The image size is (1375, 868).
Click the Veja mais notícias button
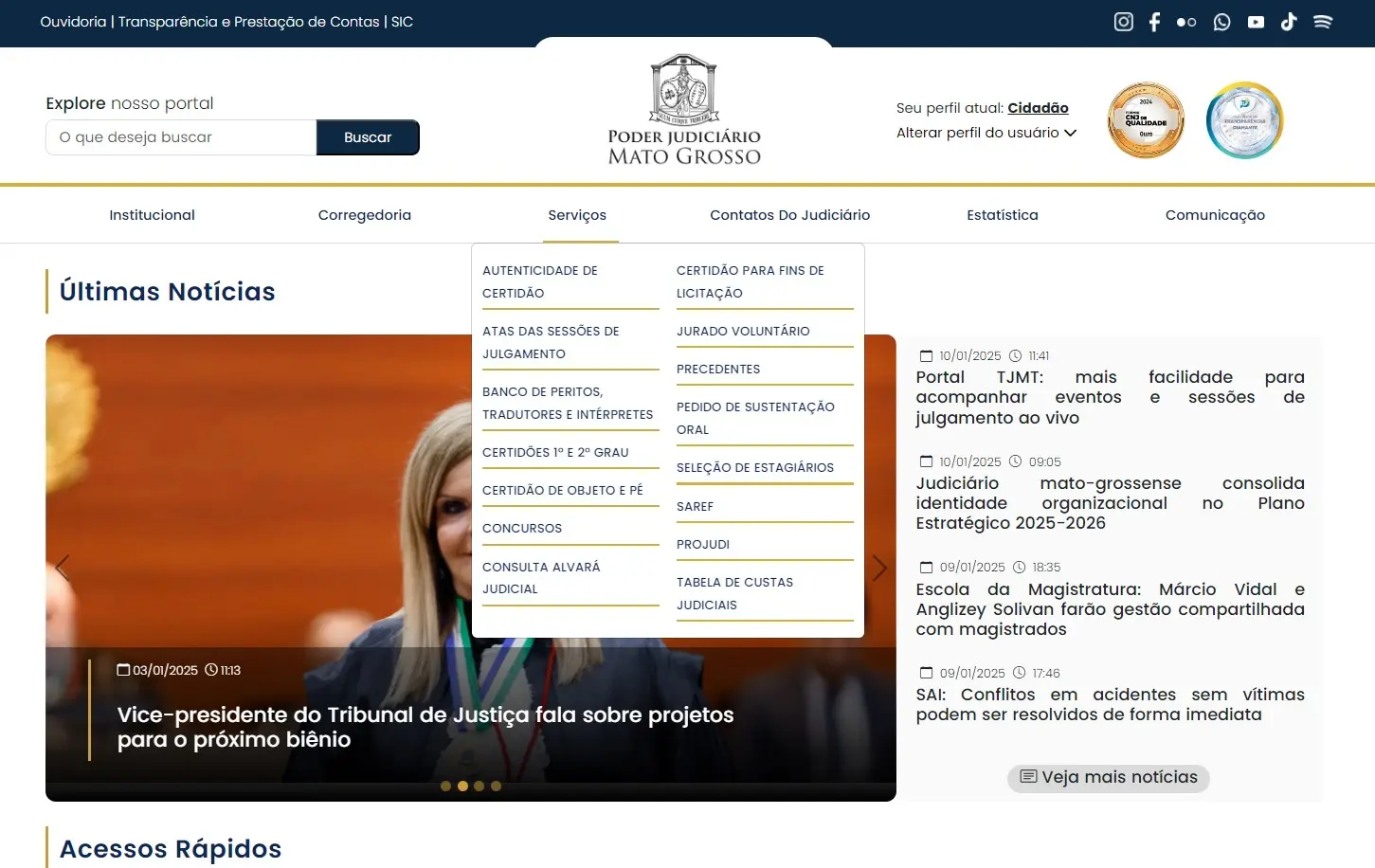pyautogui.click(x=1107, y=777)
